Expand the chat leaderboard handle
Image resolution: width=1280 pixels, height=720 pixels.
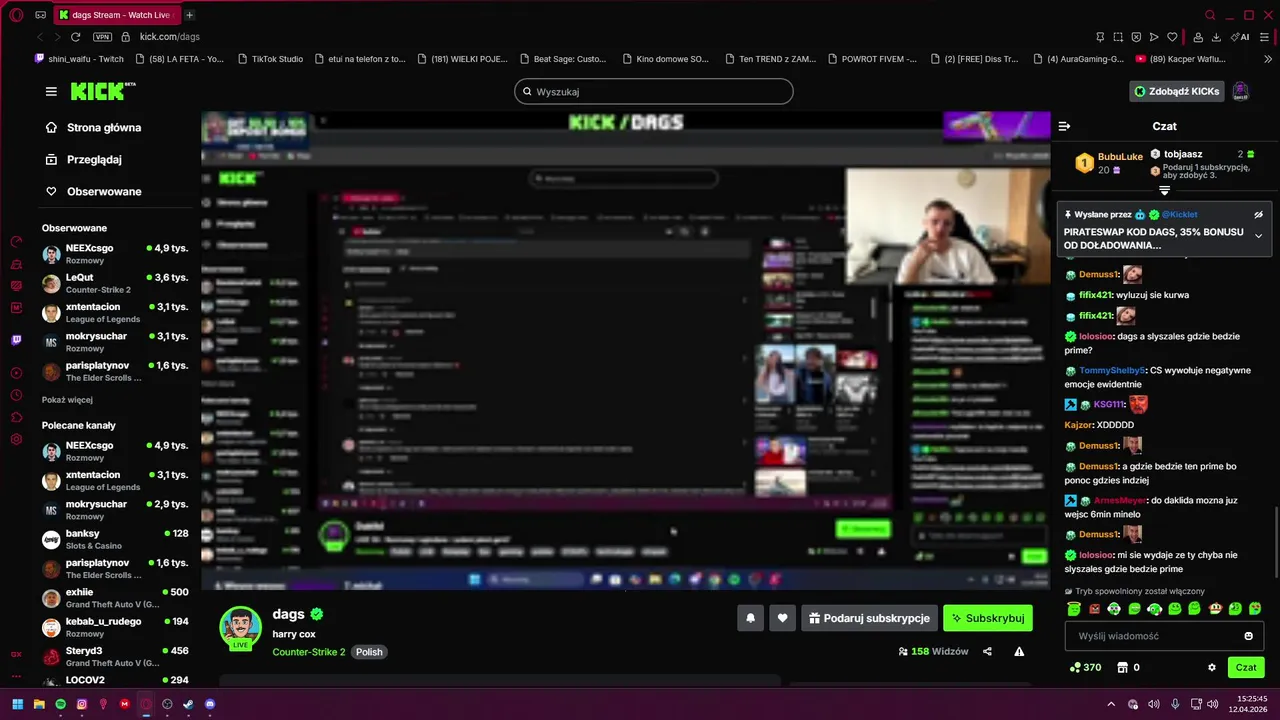point(1164,190)
